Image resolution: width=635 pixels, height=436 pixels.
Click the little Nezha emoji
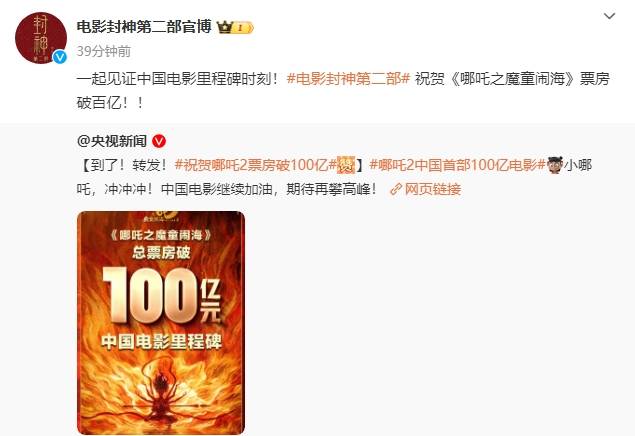[554, 165]
